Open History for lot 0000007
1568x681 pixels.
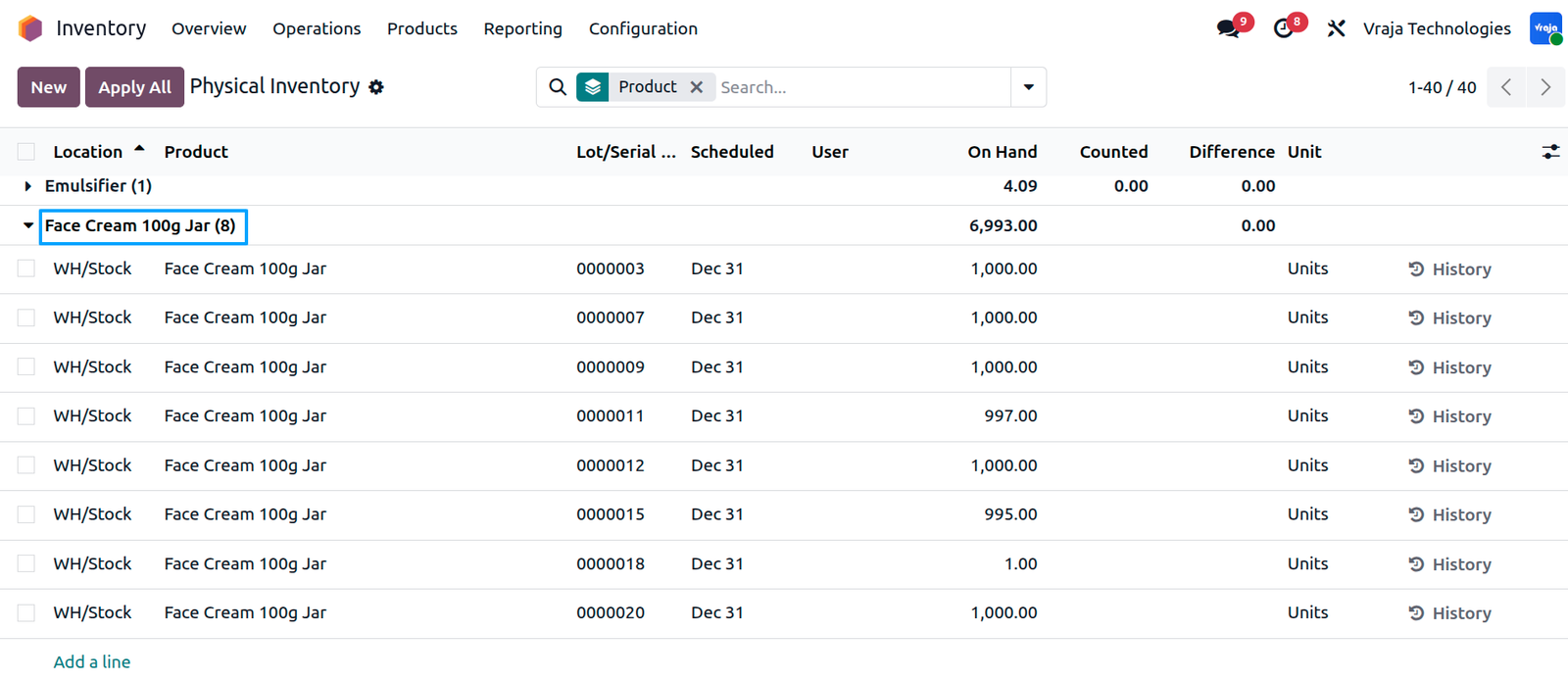click(x=1449, y=318)
